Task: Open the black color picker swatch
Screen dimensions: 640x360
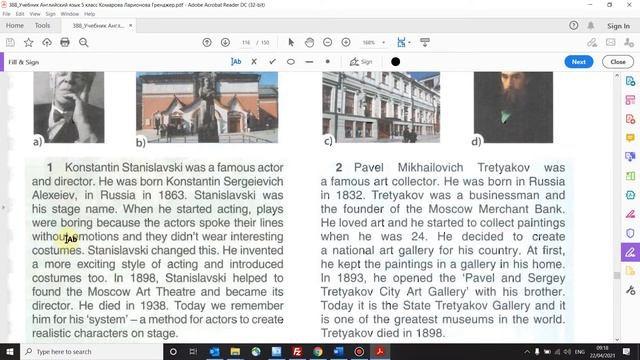Action: pyautogui.click(x=396, y=62)
